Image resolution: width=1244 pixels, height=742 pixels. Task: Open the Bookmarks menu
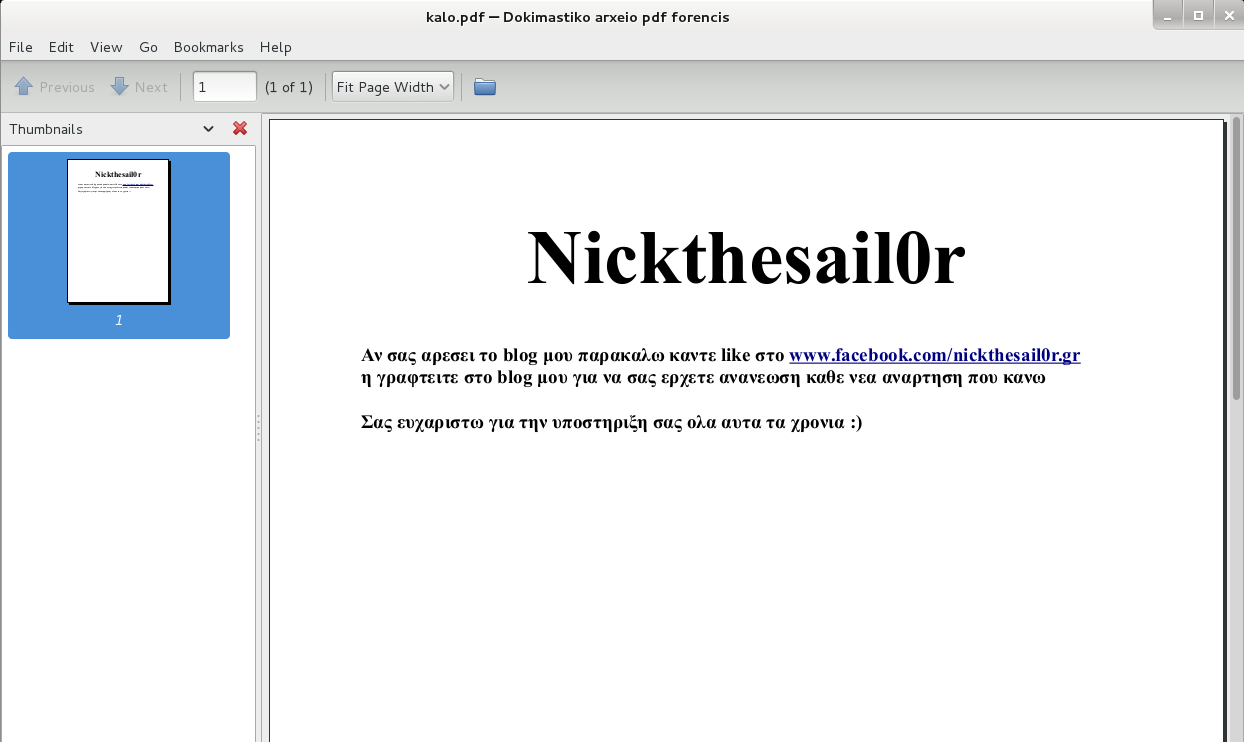(208, 47)
